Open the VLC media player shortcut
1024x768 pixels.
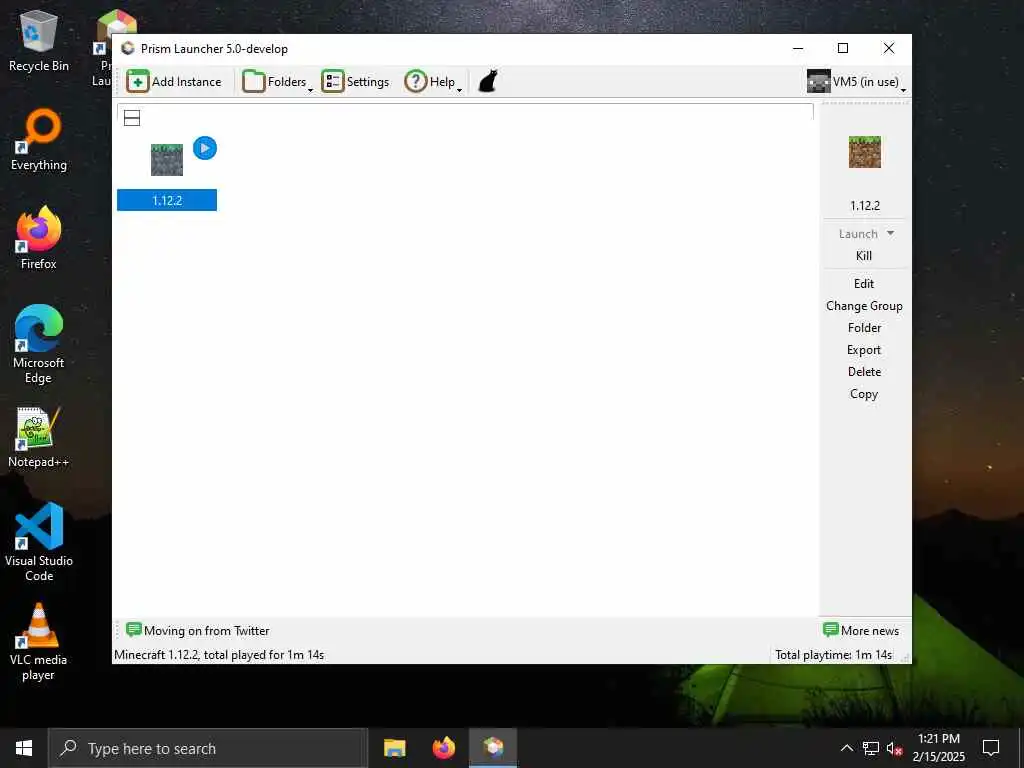pyautogui.click(x=39, y=642)
